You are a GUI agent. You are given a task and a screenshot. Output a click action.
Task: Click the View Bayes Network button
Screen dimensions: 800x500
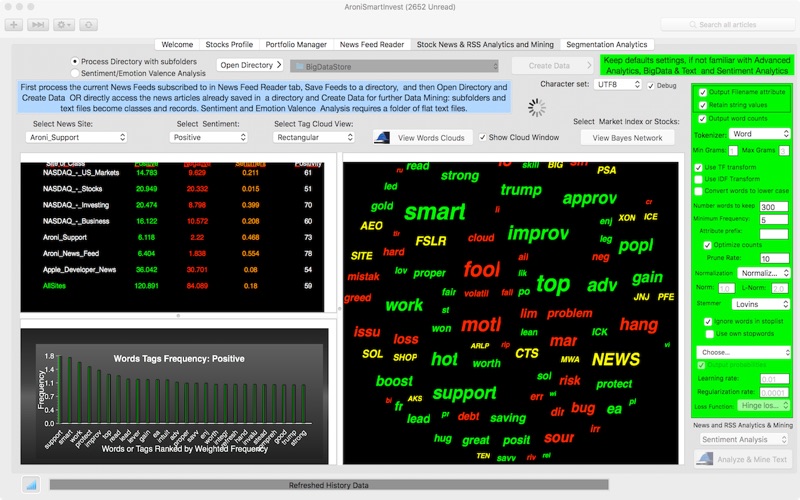point(627,137)
